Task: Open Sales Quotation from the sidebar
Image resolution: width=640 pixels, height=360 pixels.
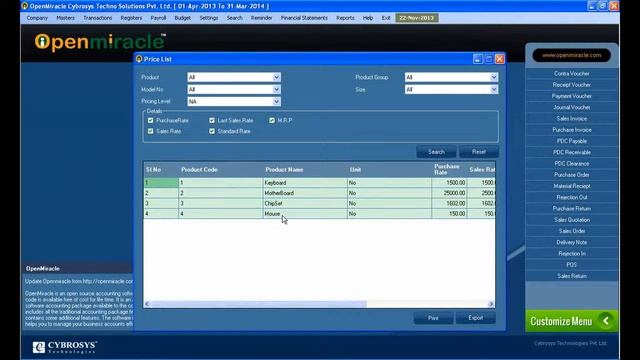Action: tap(571, 220)
